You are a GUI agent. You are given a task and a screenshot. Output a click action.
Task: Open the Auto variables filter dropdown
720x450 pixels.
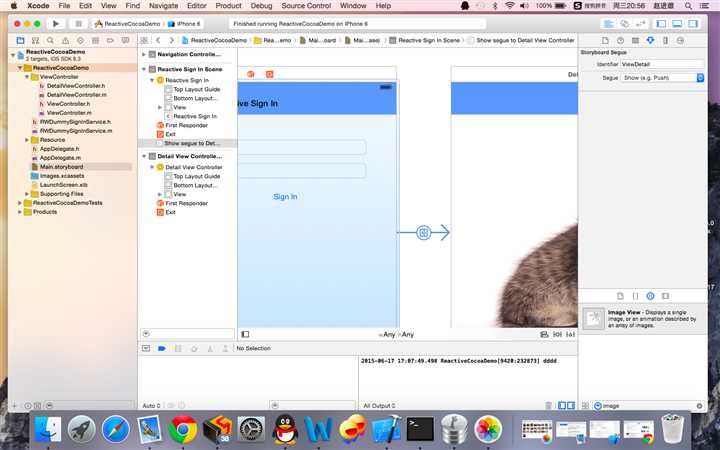tap(152, 405)
